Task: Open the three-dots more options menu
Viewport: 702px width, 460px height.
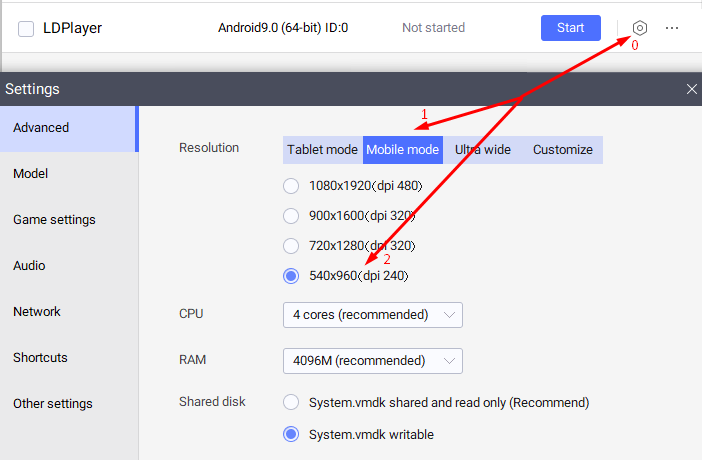Action: (672, 28)
